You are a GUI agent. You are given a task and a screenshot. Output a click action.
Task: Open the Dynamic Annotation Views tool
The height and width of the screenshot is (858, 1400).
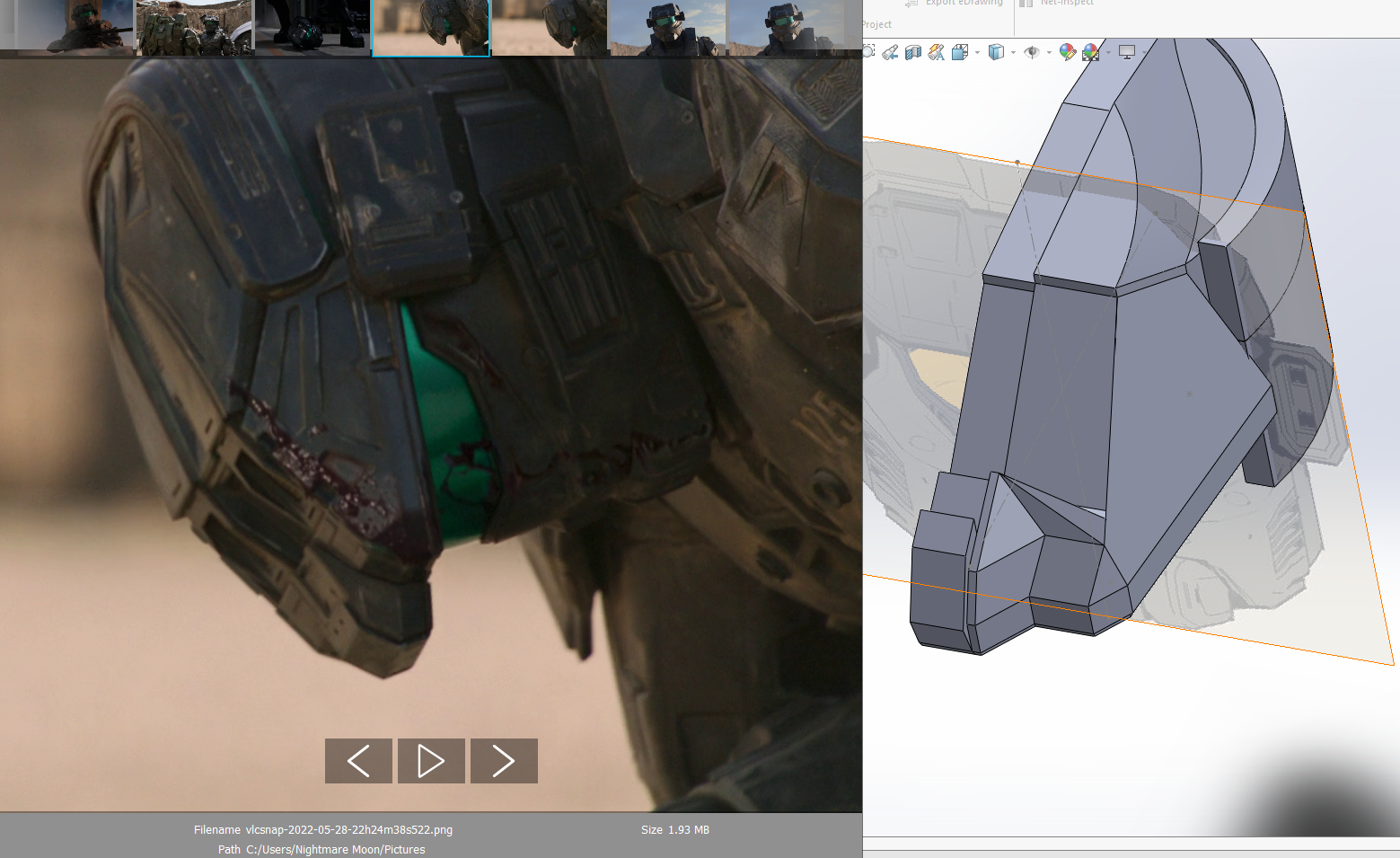pos(937,52)
